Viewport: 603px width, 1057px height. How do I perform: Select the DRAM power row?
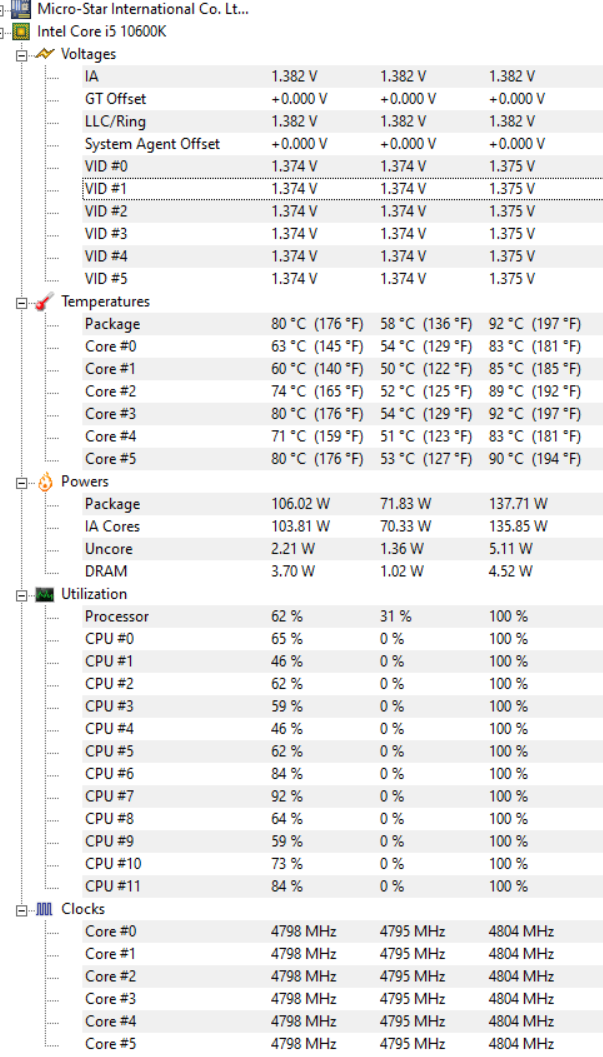pos(106,571)
